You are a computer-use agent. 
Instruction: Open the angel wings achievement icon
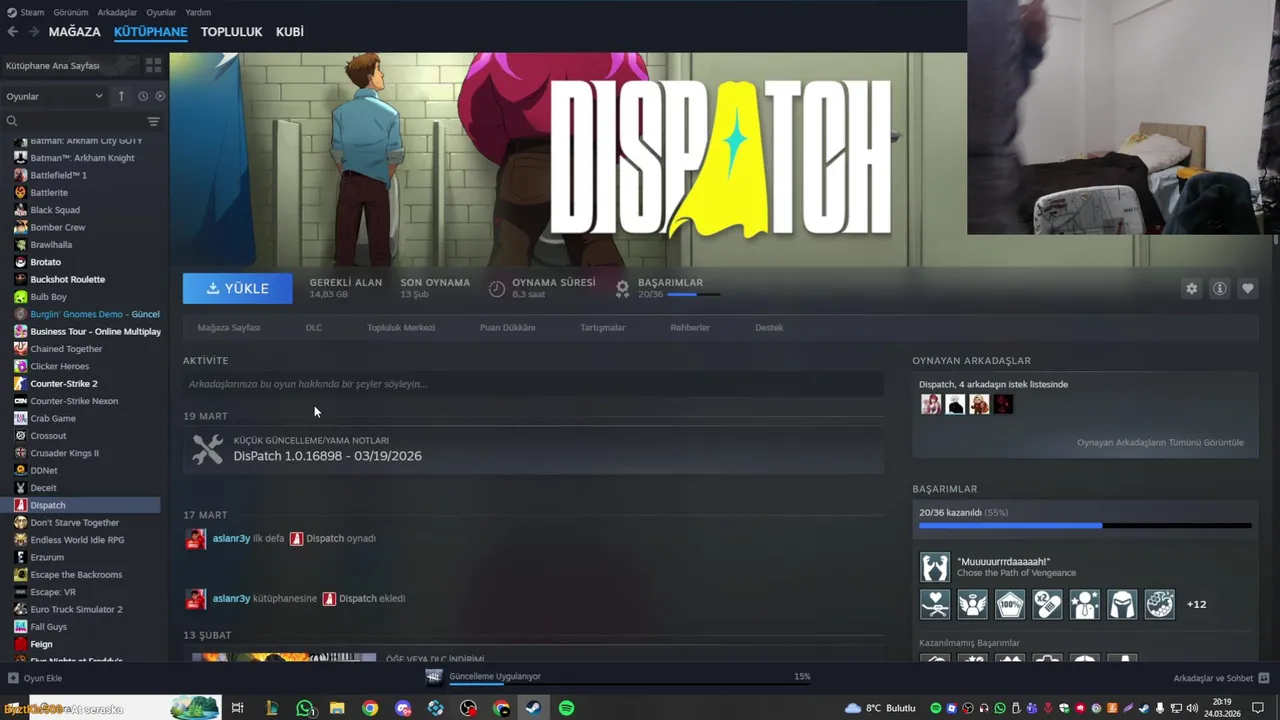click(972, 604)
